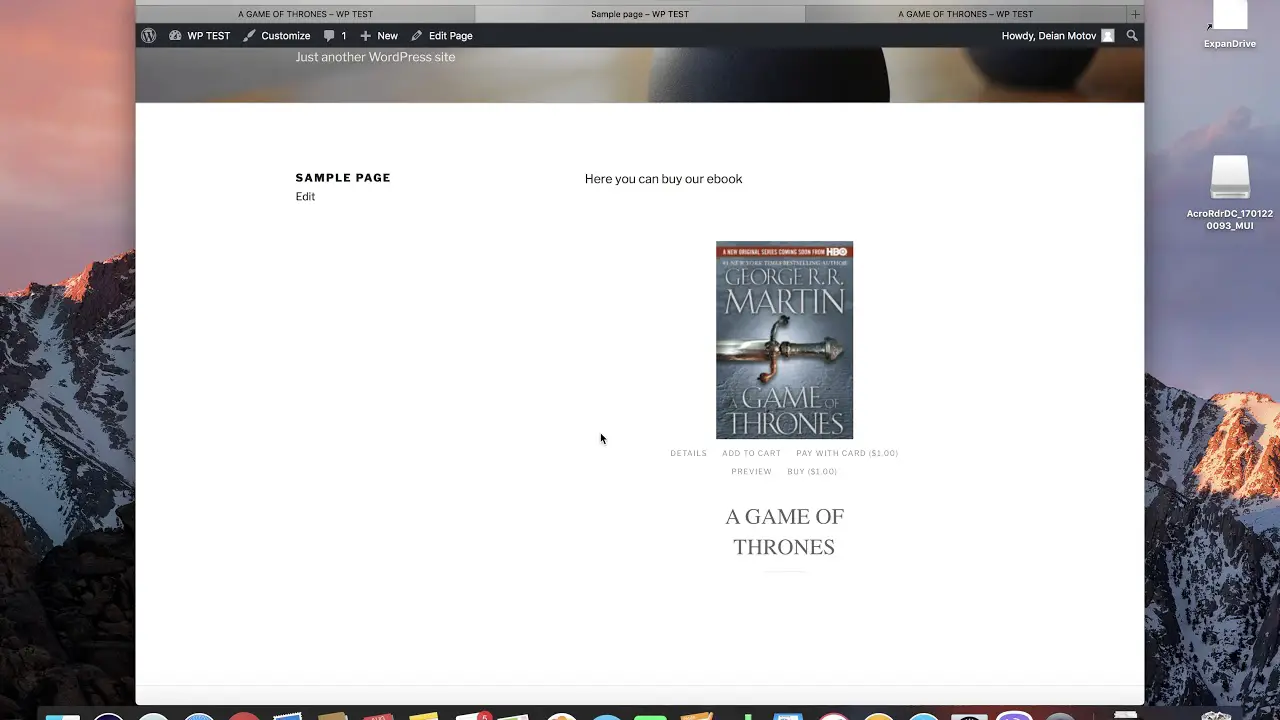Viewport: 1280px width, 720px height.
Task: Open the WordPress logo menu
Action: pyautogui.click(x=148, y=35)
